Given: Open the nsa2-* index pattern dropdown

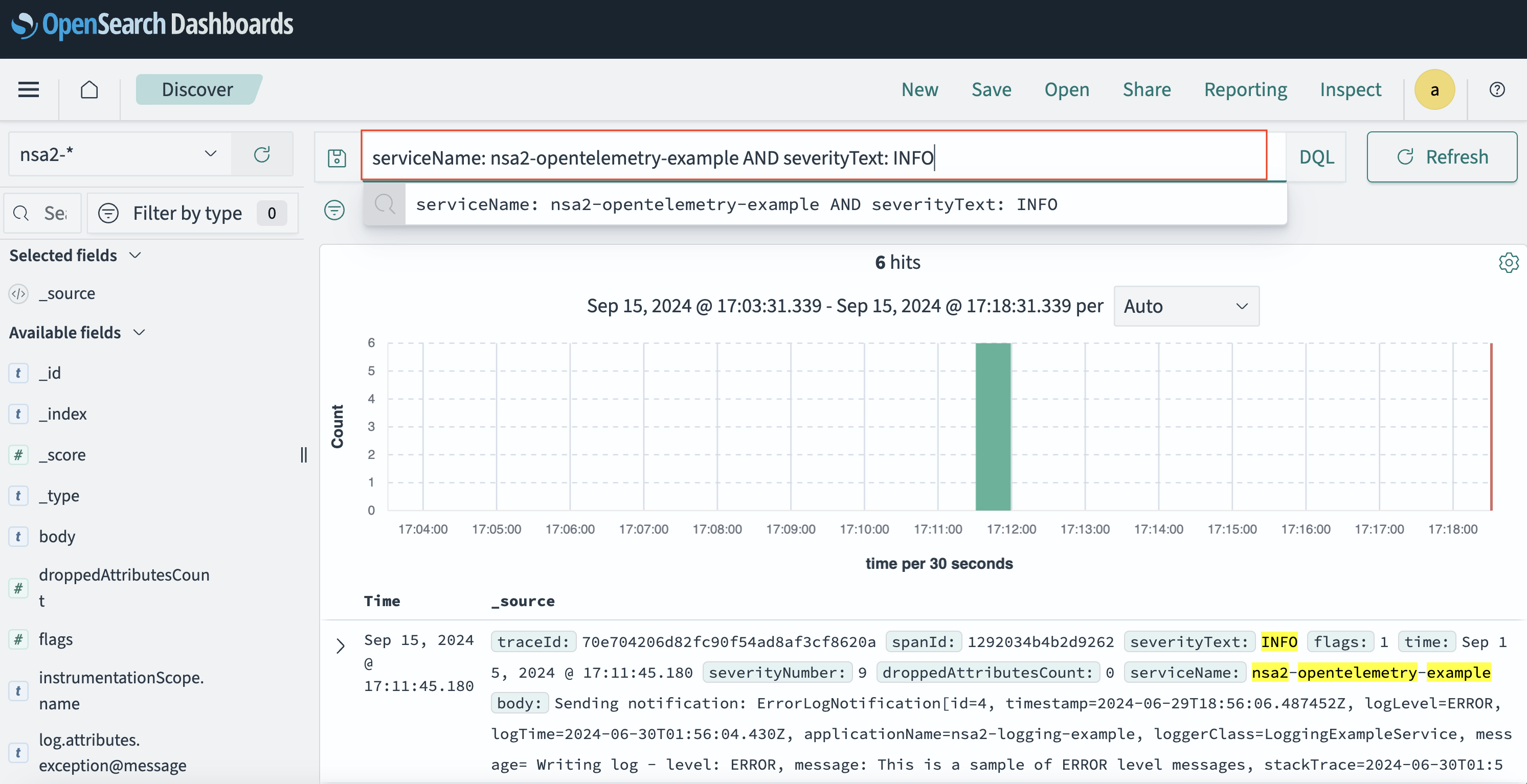Looking at the screenshot, I should click(x=120, y=154).
